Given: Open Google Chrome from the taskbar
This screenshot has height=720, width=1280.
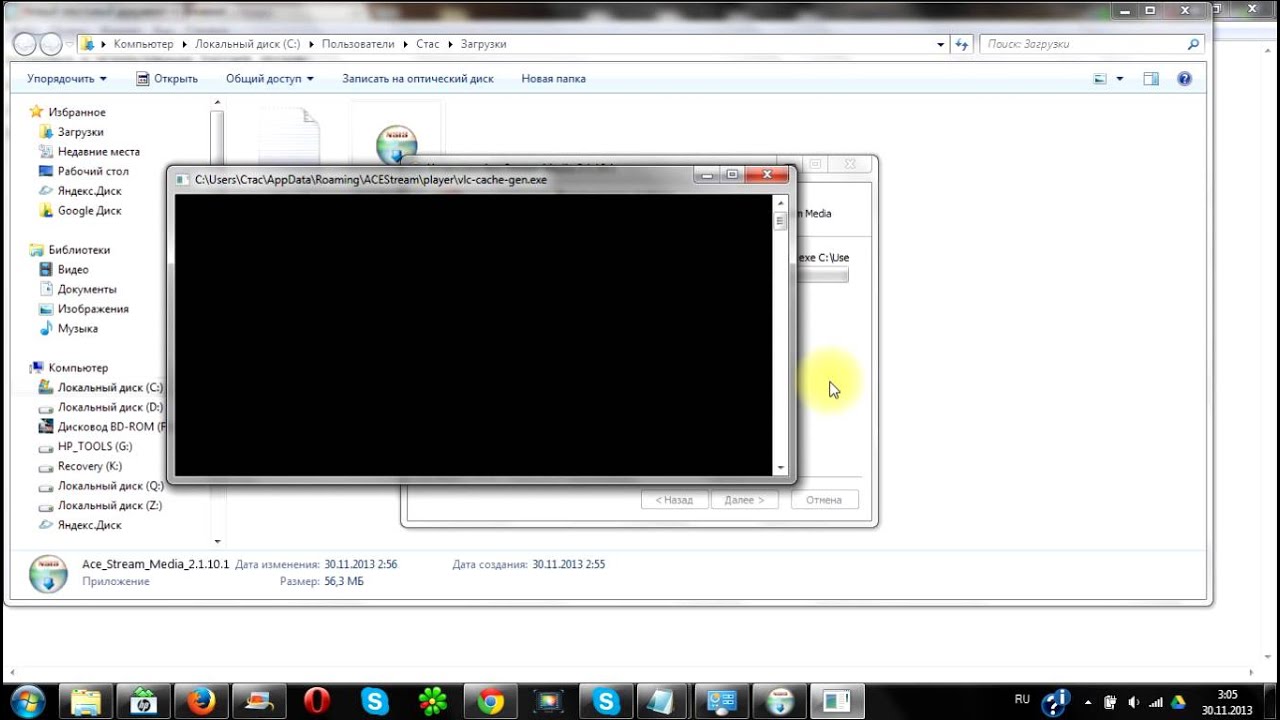Looking at the screenshot, I should pyautogui.click(x=490, y=700).
